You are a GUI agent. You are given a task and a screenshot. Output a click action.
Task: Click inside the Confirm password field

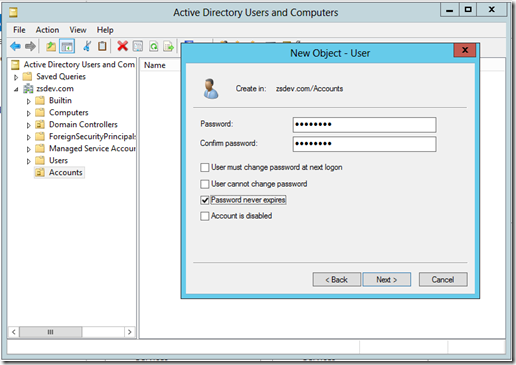[364, 144]
